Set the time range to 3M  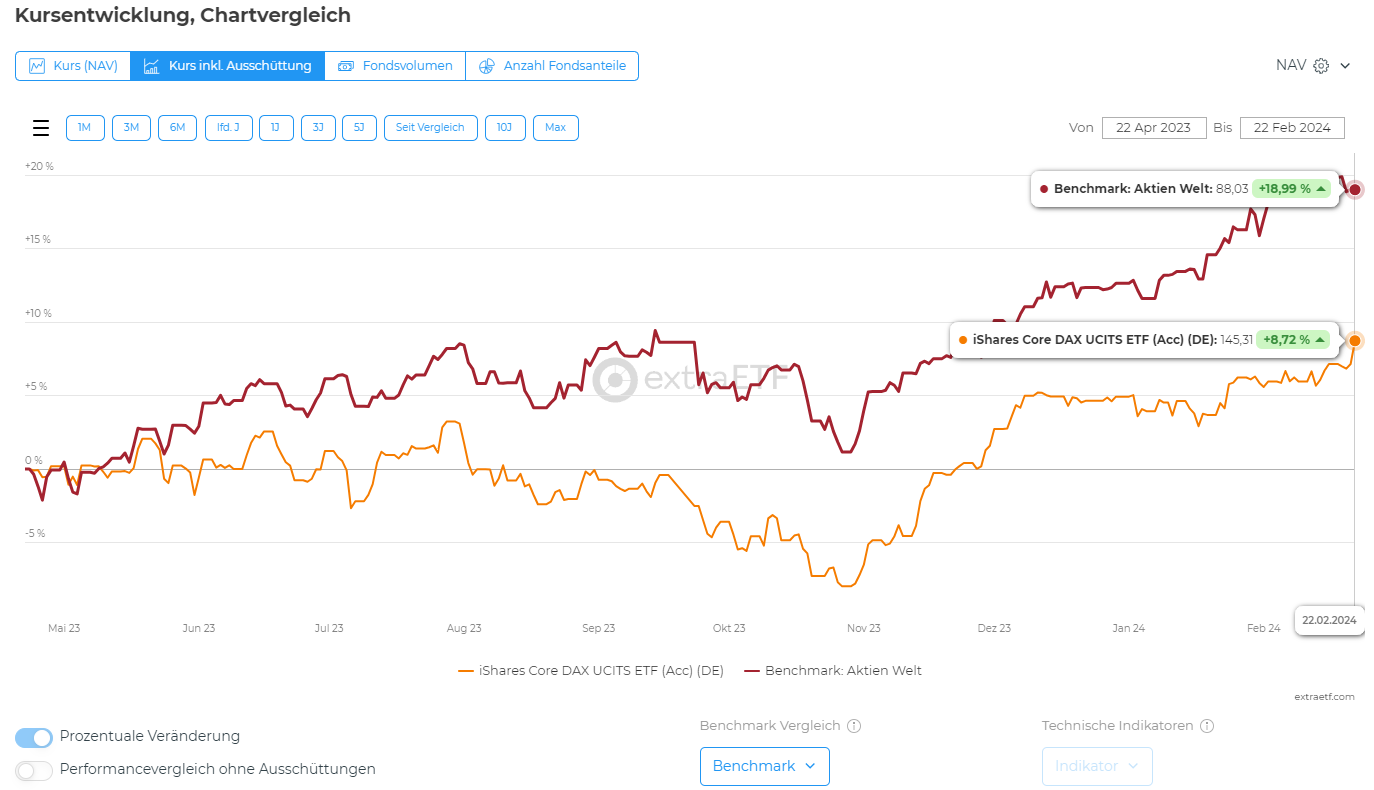coord(131,128)
